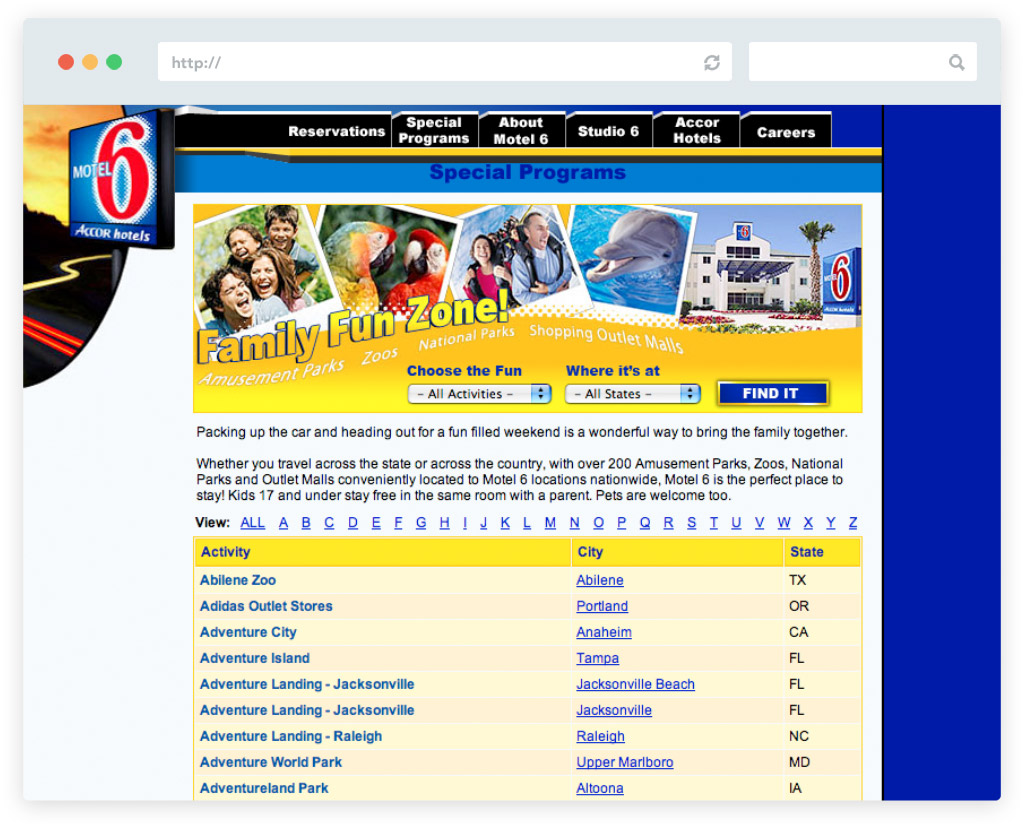Screen dimensions: 1024x828
Task: Open the Abilene Zoo activity
Action: coord(238,580)
